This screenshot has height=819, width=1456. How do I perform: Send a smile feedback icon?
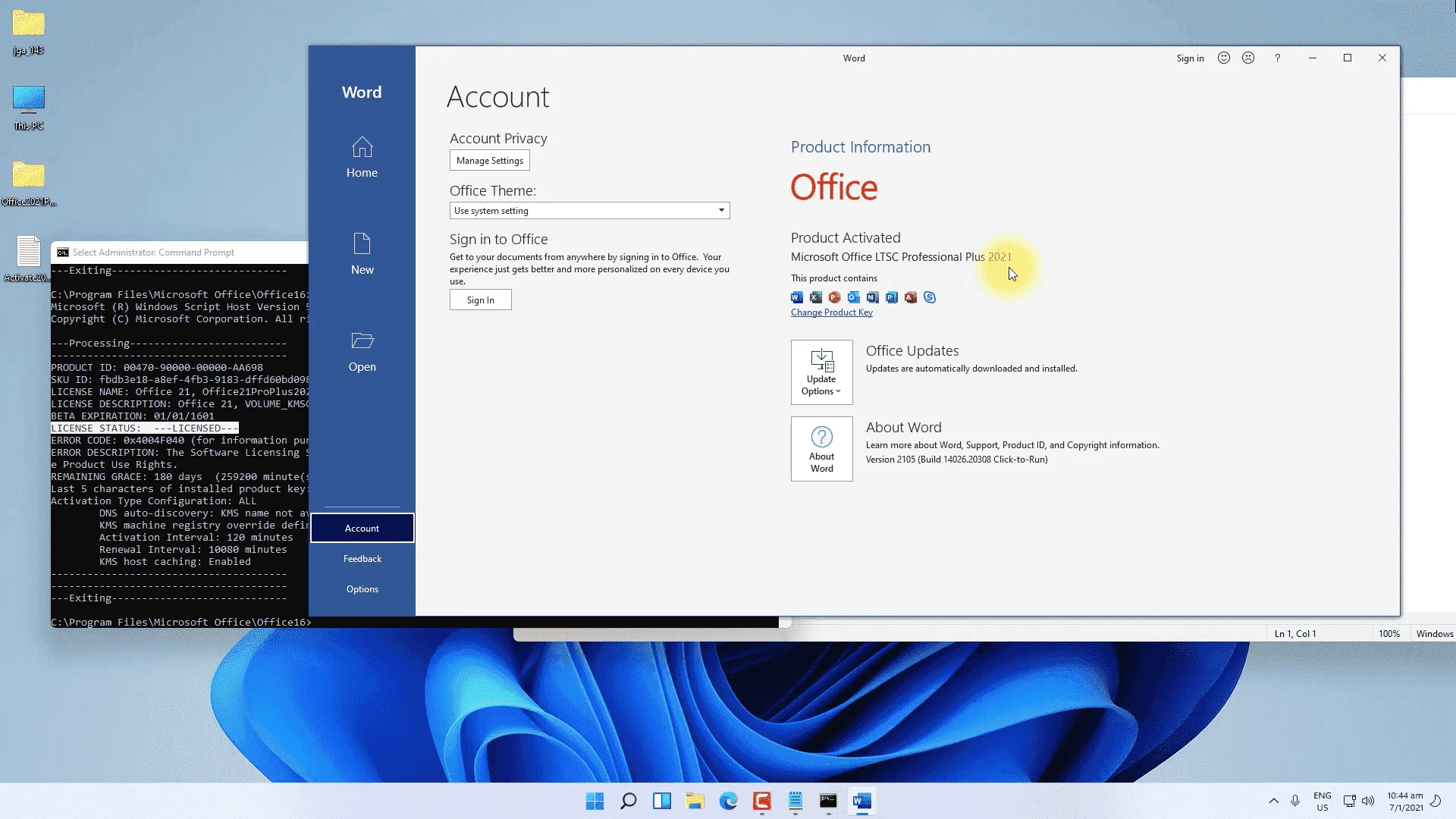click(x=1223, y=58)
